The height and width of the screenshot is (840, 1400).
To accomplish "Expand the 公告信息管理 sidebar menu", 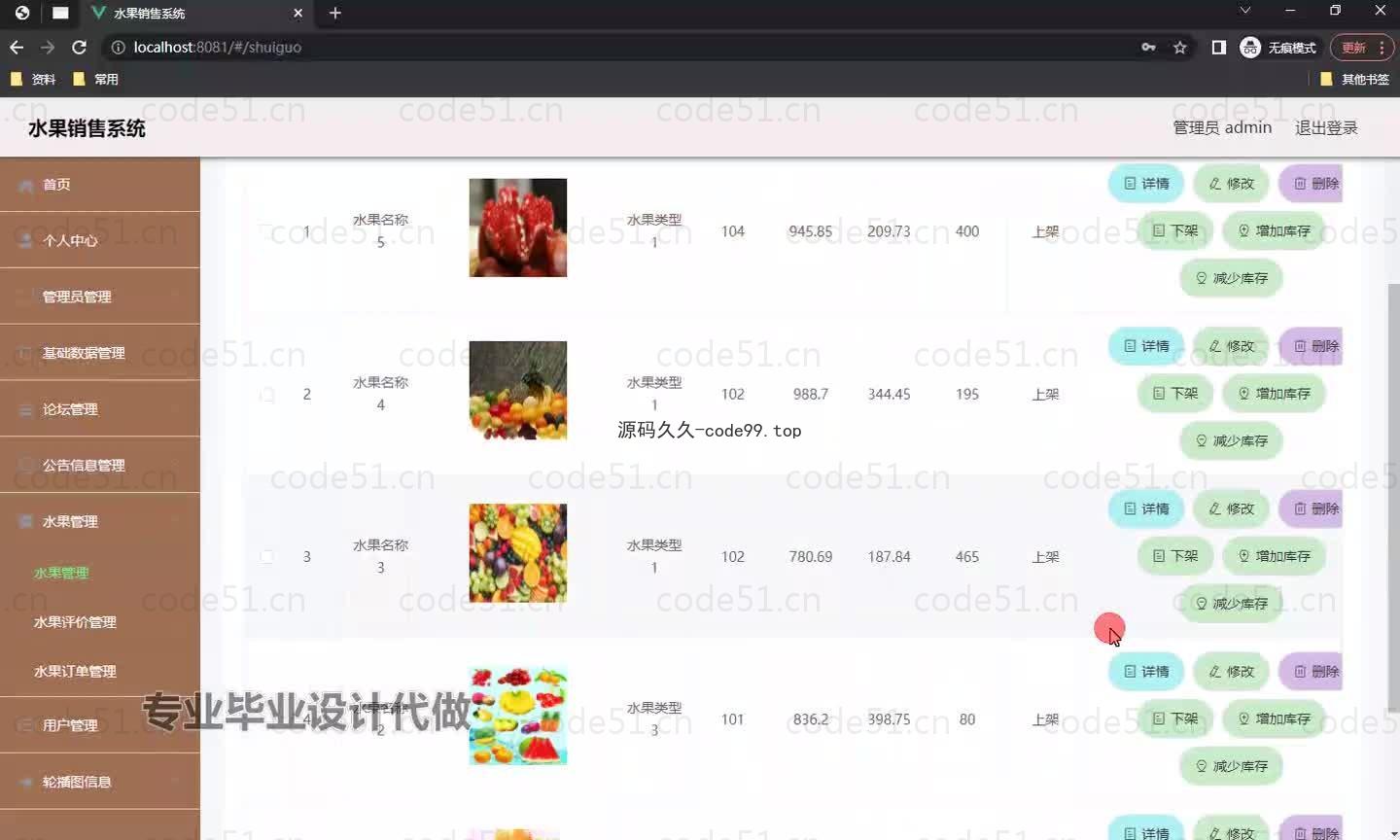I will [x=100, y=465].
